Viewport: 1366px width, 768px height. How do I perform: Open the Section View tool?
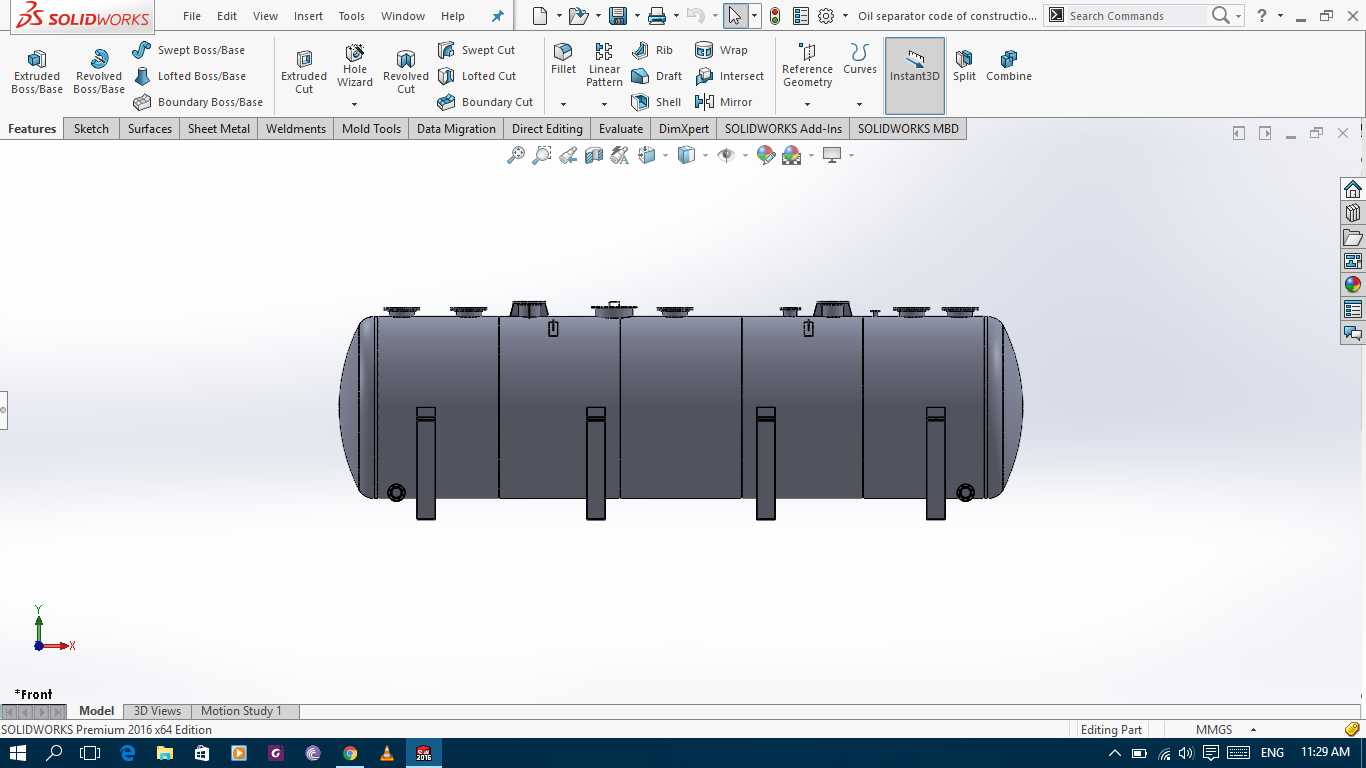(594, 155)
